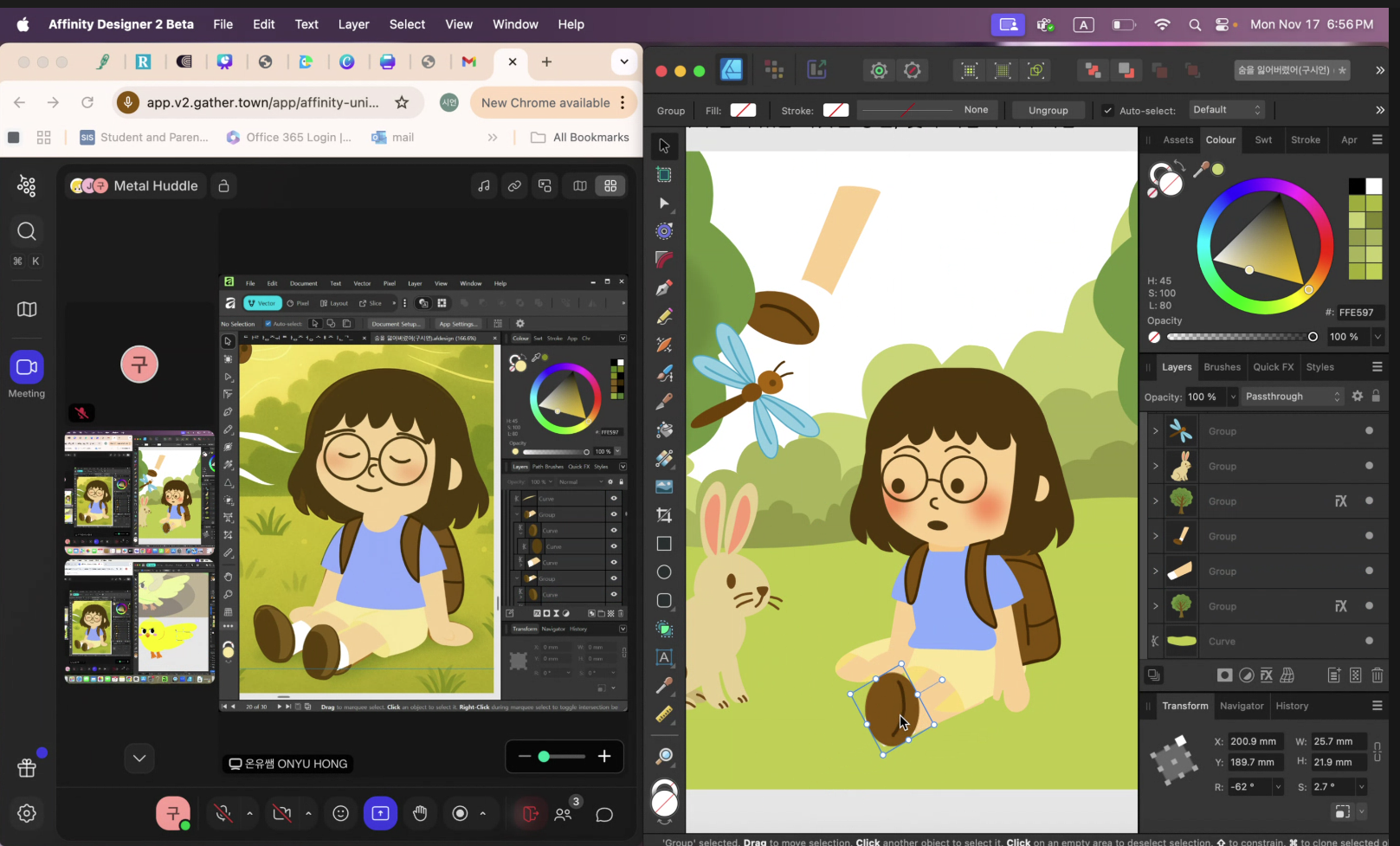Click the Mask Layer icon

tap(1224, 675)
